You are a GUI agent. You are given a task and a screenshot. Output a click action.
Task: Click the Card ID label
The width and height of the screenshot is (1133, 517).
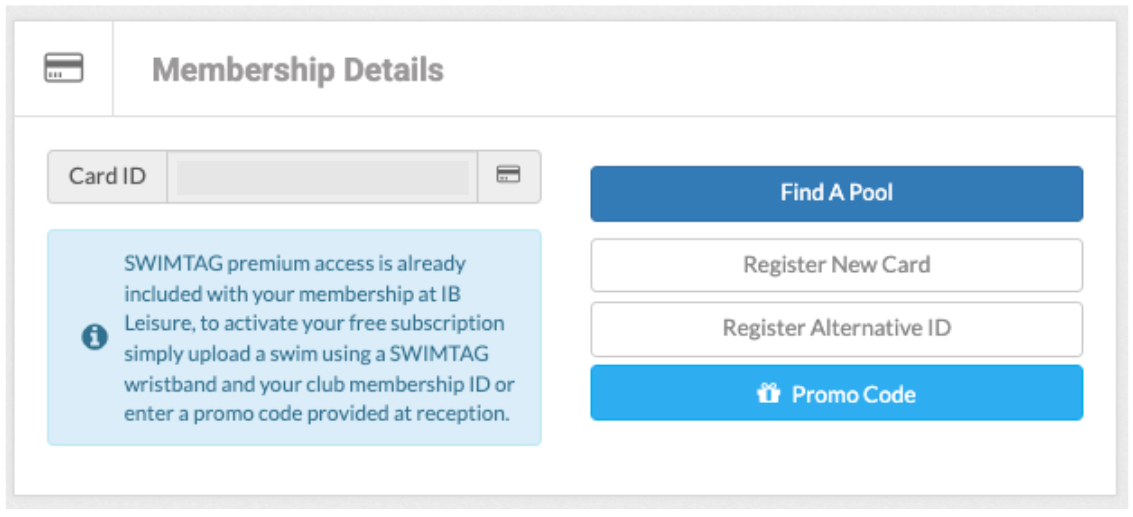click(107, 177)
